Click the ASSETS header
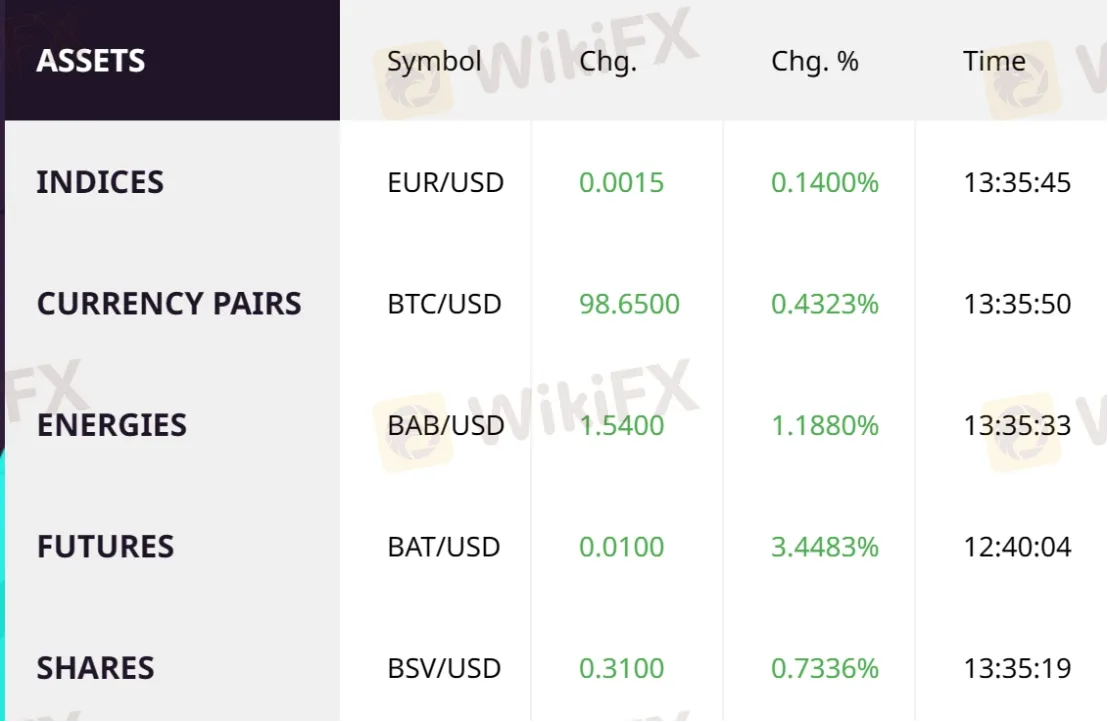This screenshot has height=722, width=1108. pos(91,61)
